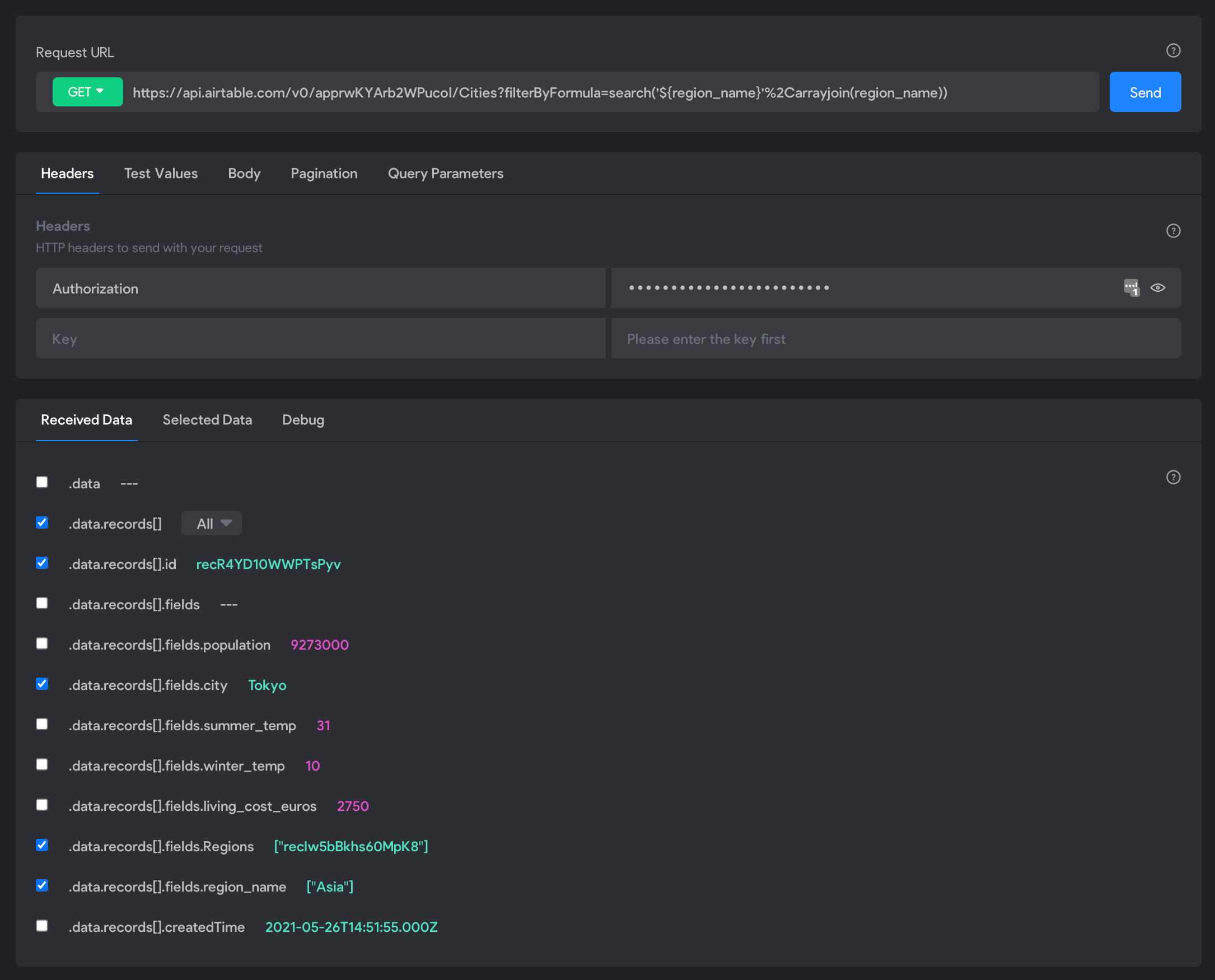Uncheck the fields.city checkbox

(42, 684)
